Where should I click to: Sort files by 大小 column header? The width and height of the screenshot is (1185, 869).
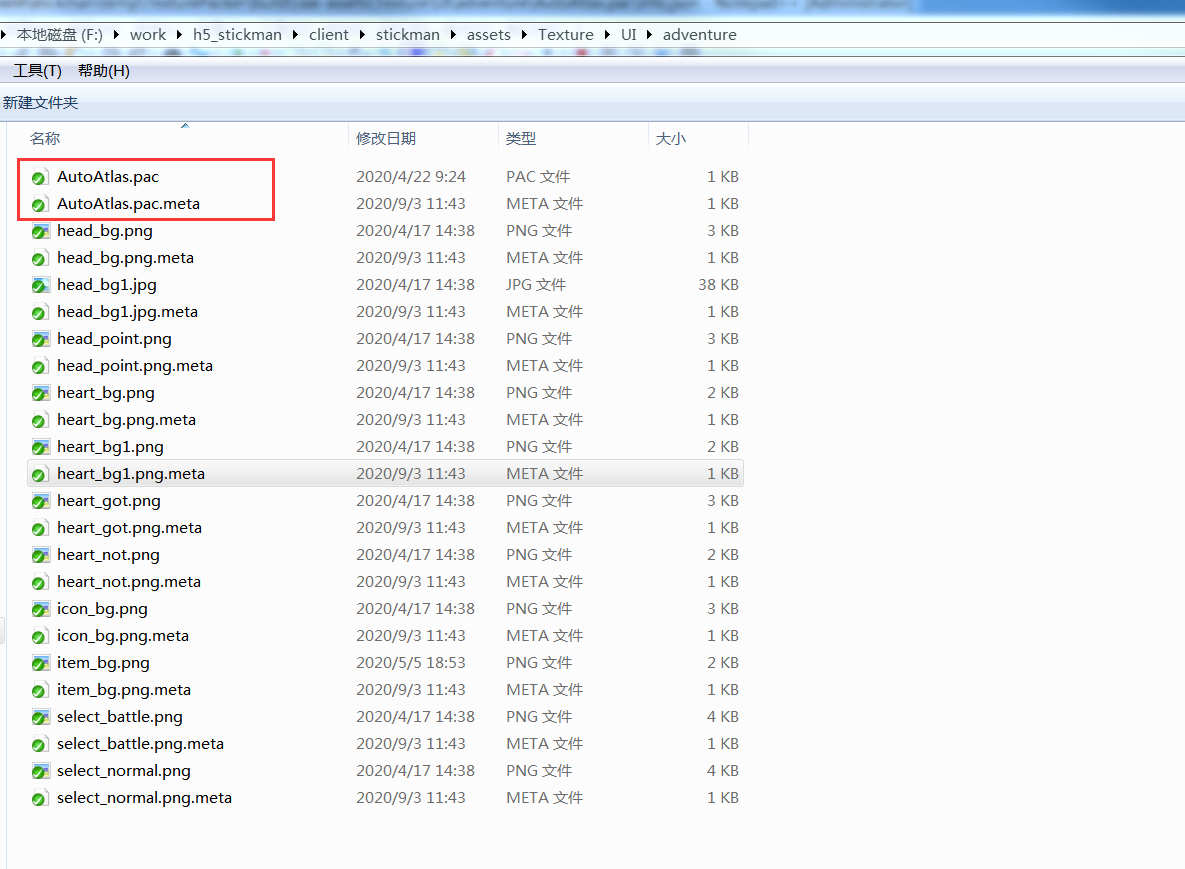(x=698, y=138)
